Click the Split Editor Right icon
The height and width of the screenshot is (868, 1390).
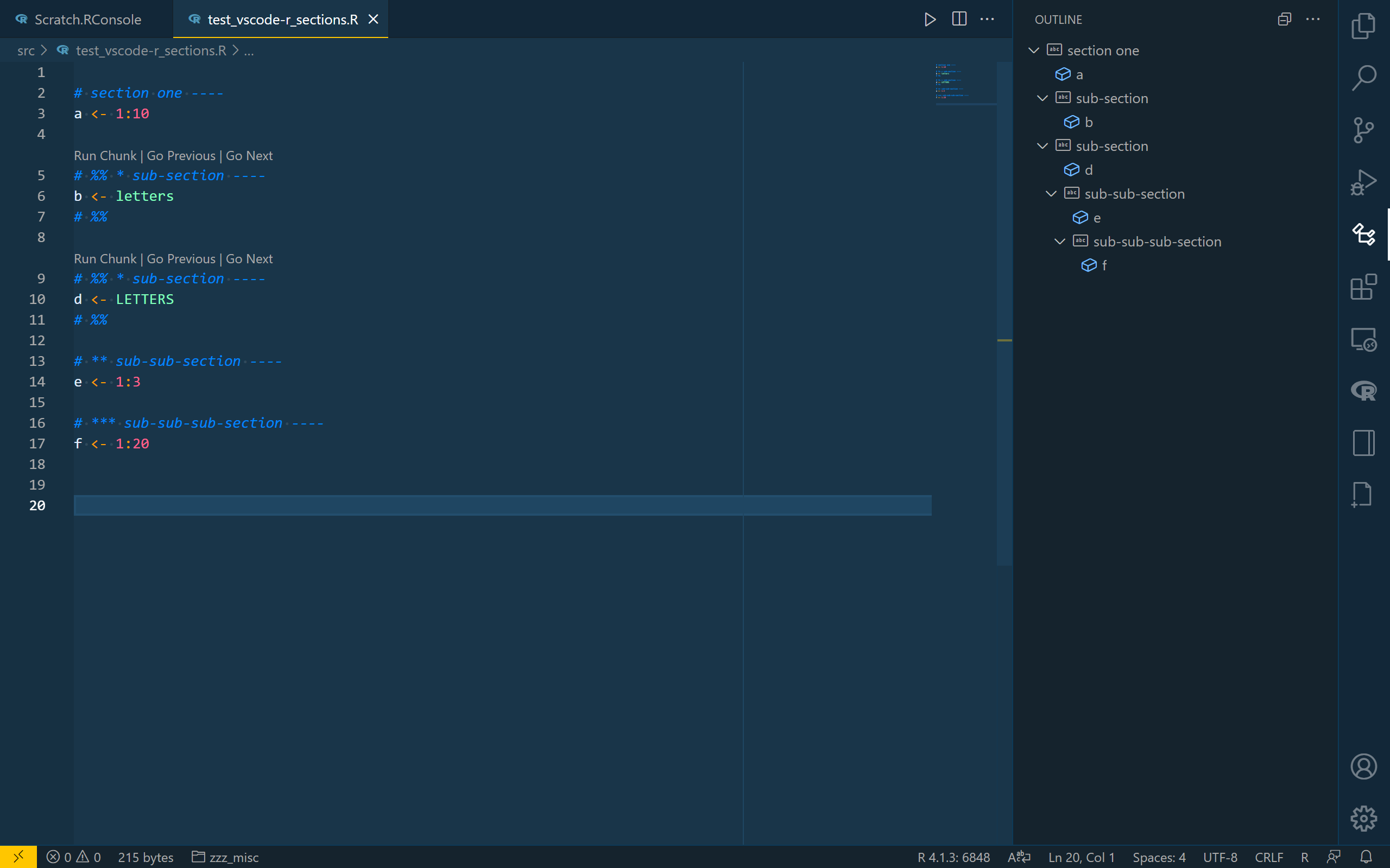point(959,20)
